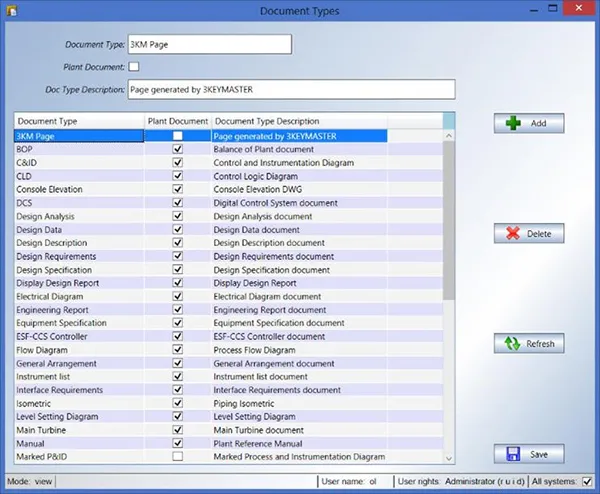Toggle the Plant Document checkbox above the table
Viewport: 600px width, 494px height.
pyautogui.click(x=134, y=67)
